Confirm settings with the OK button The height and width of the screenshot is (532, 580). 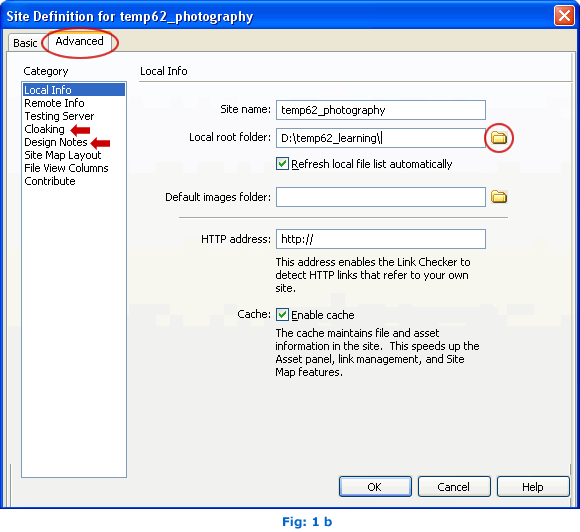point(375,486)
